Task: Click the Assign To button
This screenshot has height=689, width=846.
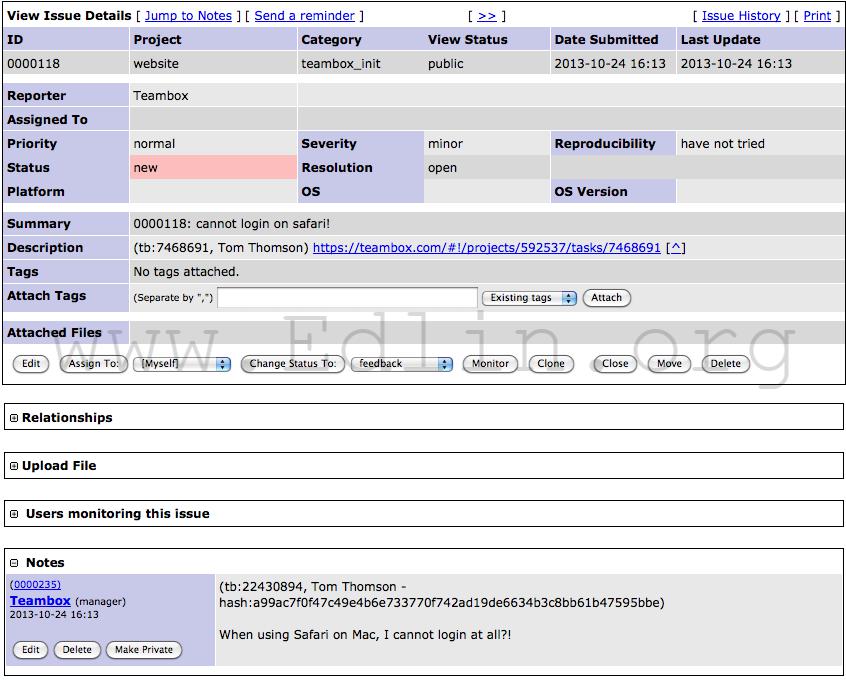Action: coord(93,364)
